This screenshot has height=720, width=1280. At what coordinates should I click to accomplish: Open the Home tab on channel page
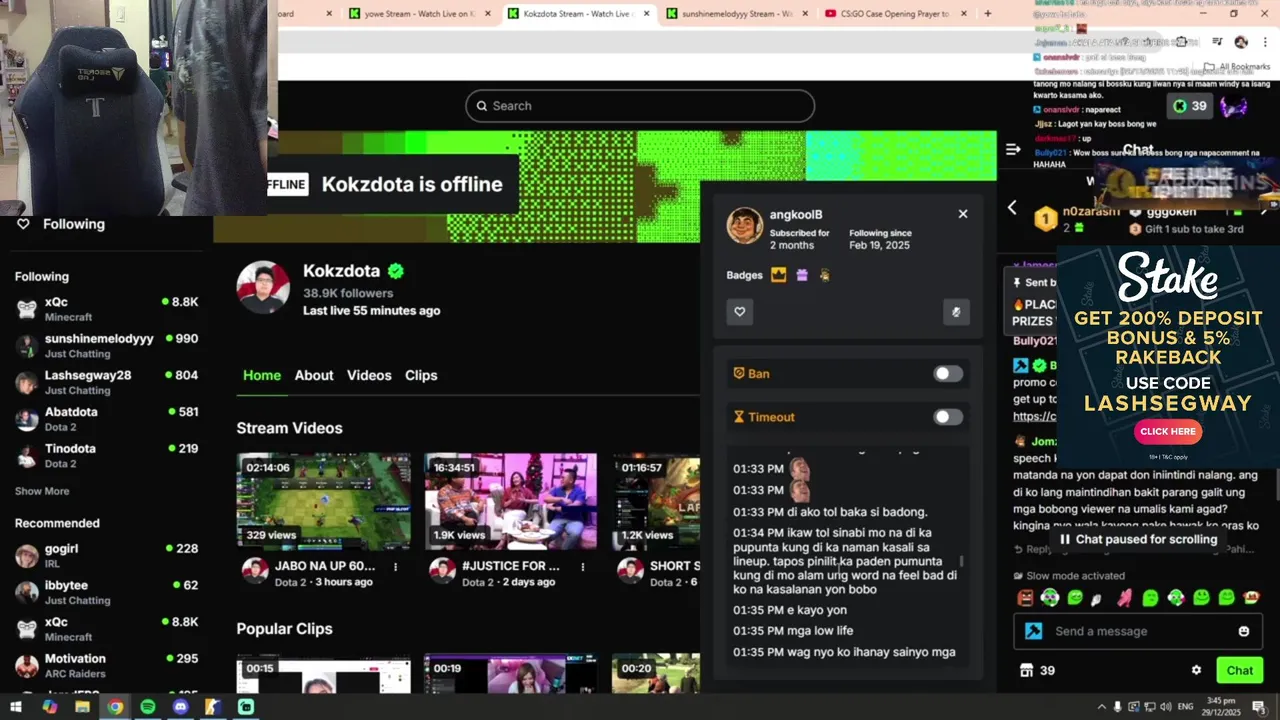click(x=262, y=375)
